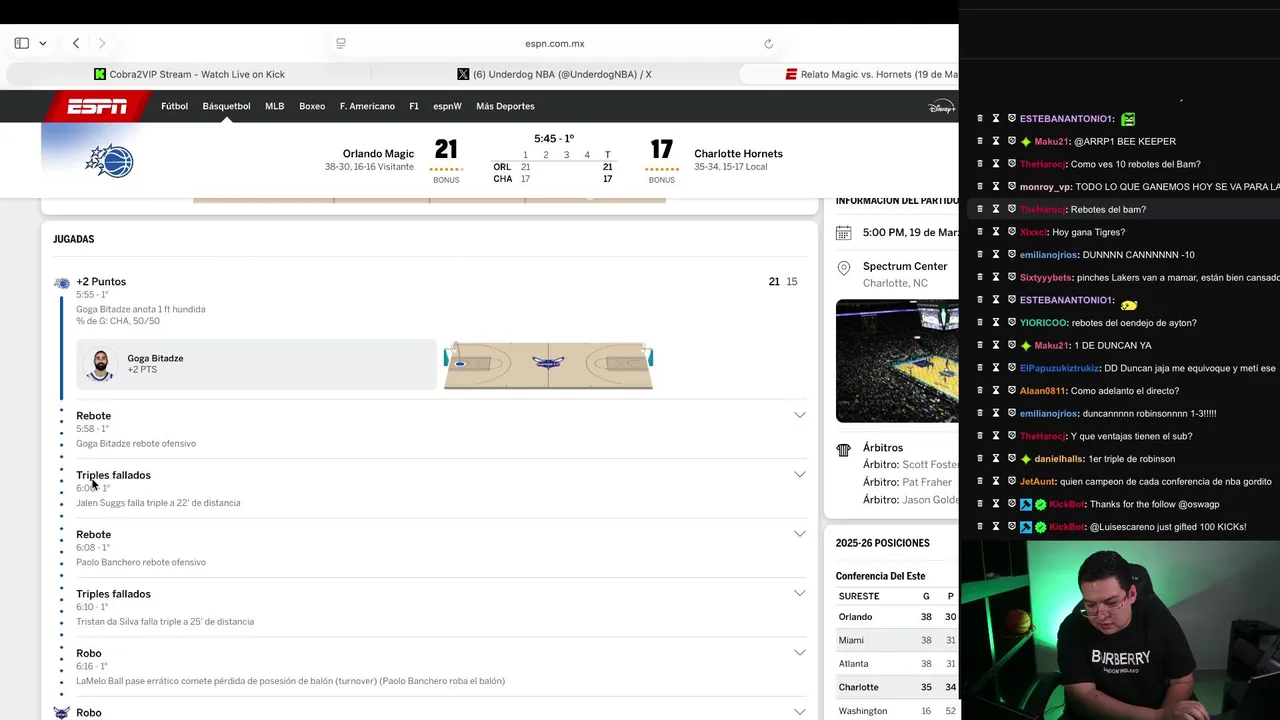Open the F. Americano menu
This screenshot has width=1280, height=720.
click(x=367, y=106)
